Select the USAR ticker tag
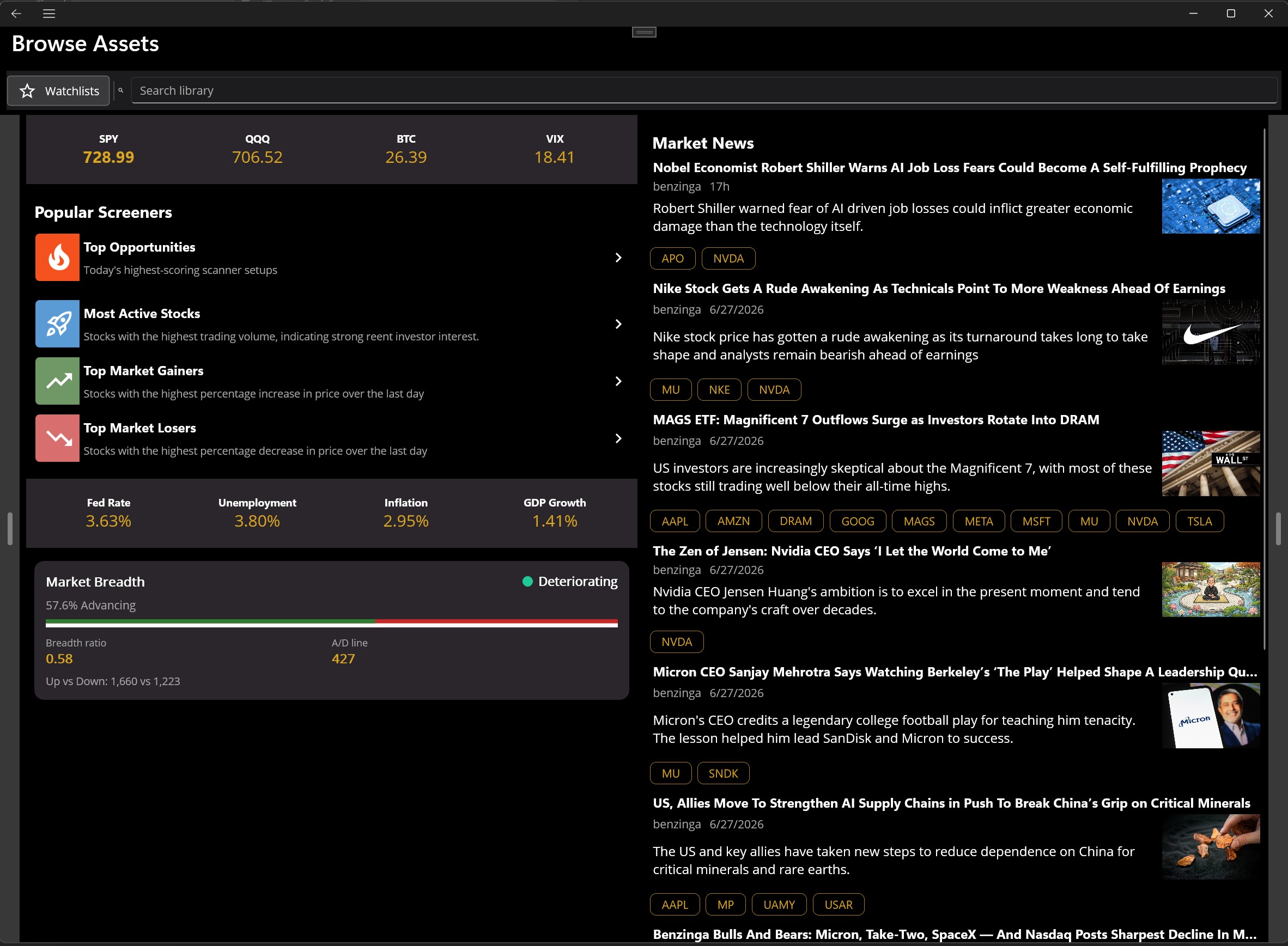Image resolution: width=1288 pixels, height=946 pixels. [x=838, y=905]
